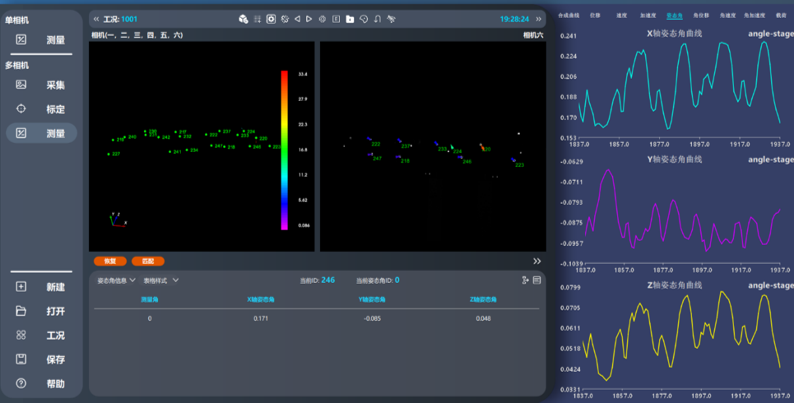Click the 3D cube icon in the top toolbar
The height and width of the screenshot is (403, 794).
[x=243, y=19]
